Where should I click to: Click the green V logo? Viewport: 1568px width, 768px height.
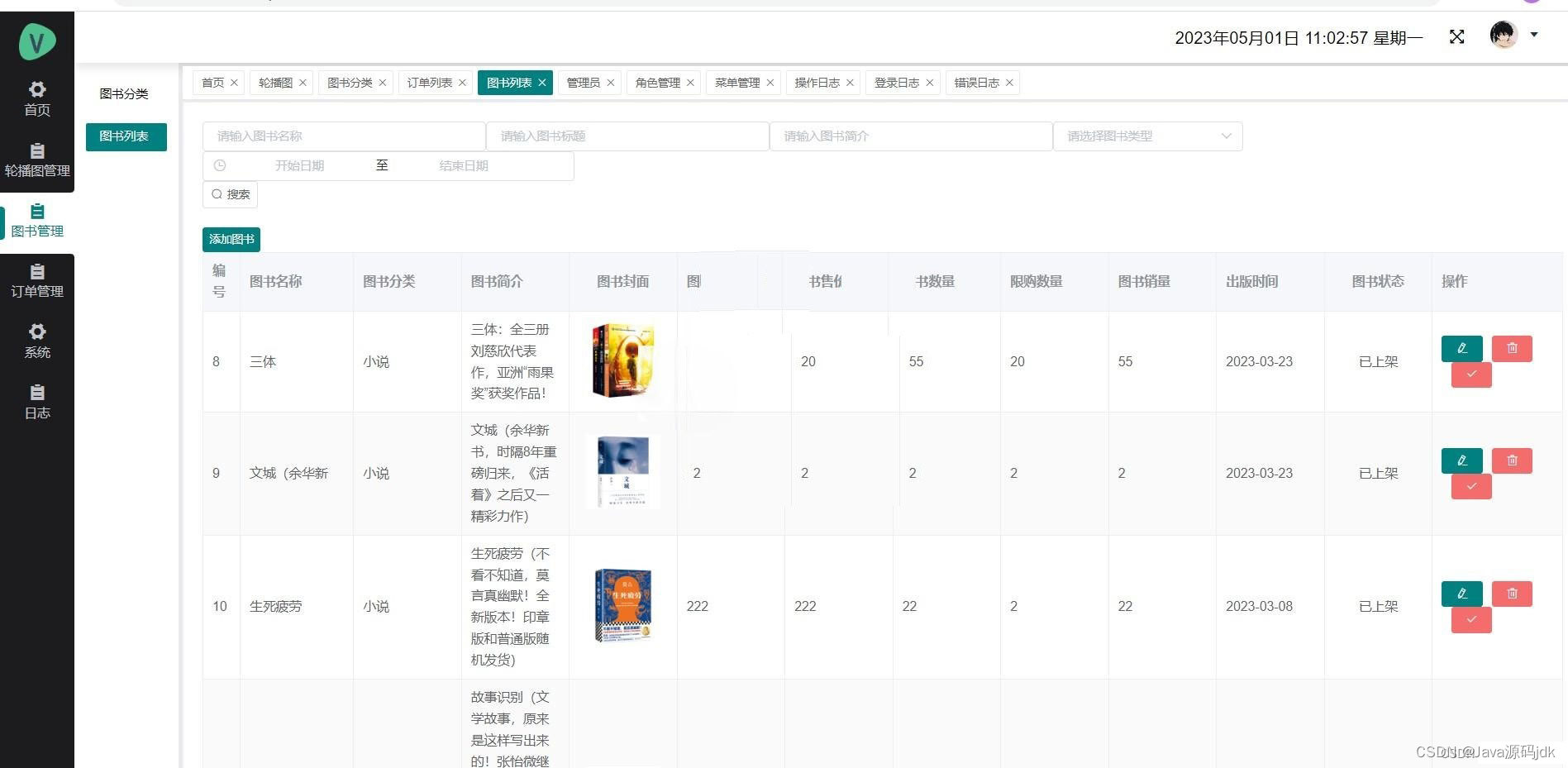click(37, 41)
